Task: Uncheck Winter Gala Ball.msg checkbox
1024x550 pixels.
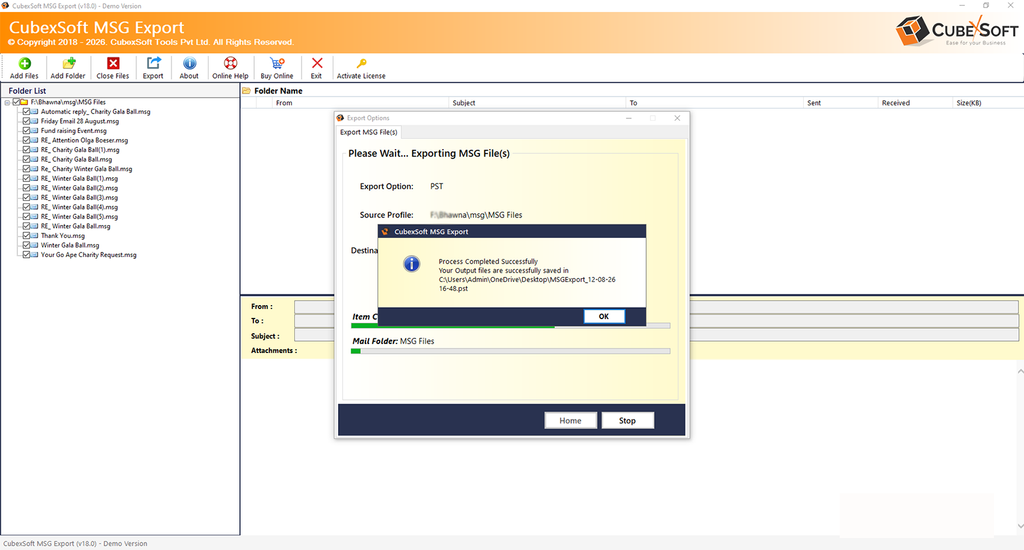Action: pyautogui.click(x=26, y=245)
